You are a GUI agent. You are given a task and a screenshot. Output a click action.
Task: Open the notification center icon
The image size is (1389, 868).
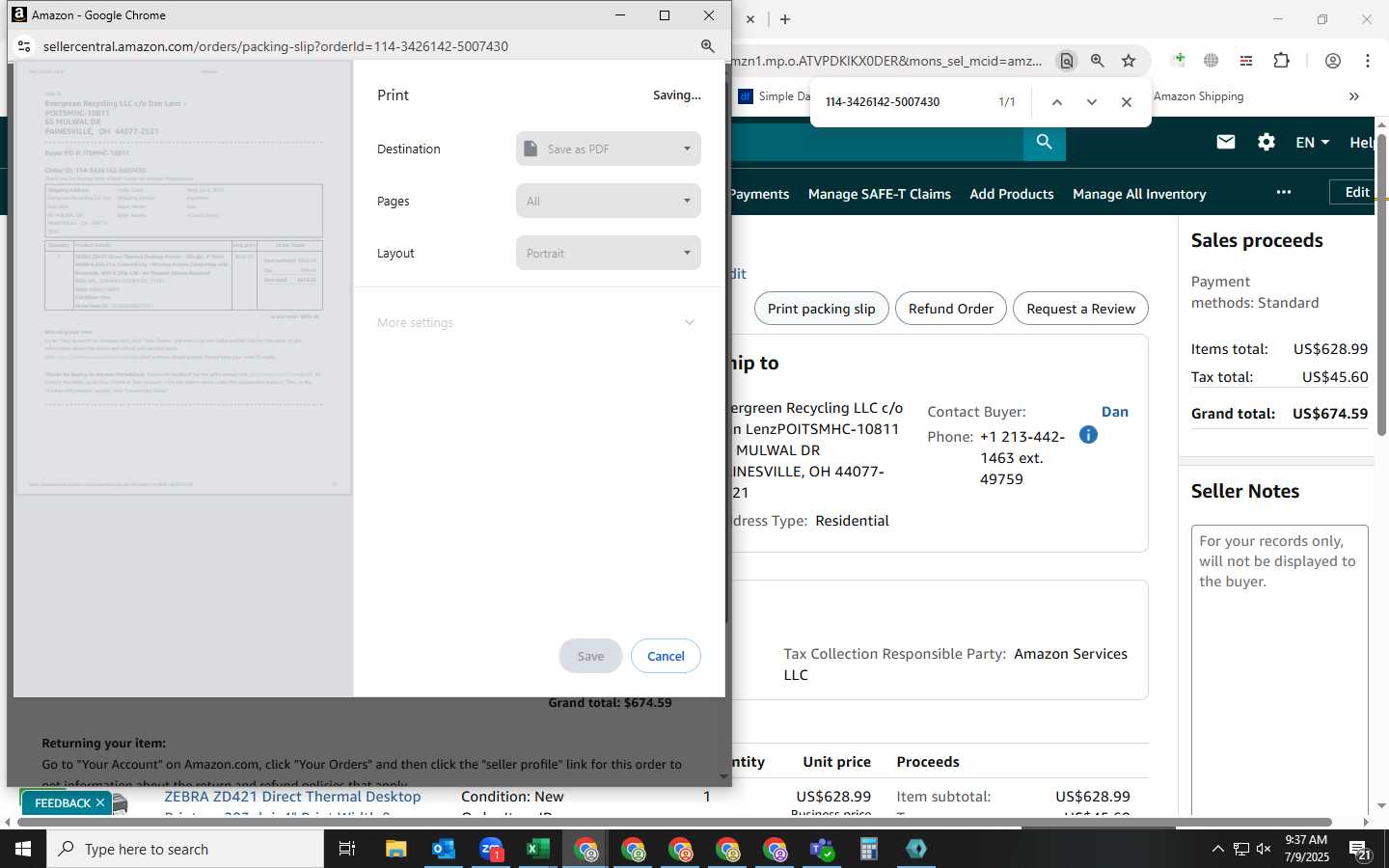[x=1360, y=849]
